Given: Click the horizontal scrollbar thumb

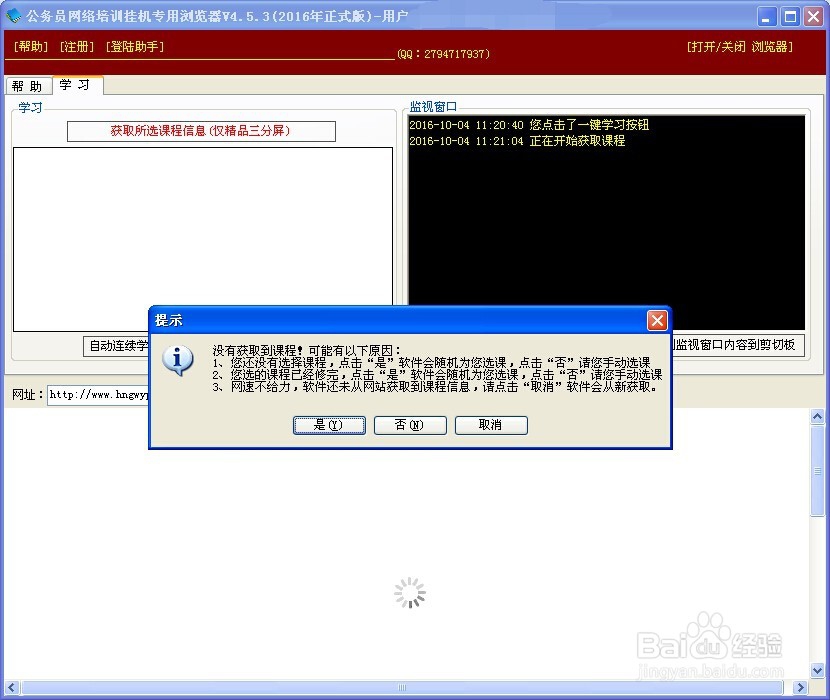Looking at the screenshot, I should tap(402, 688).
